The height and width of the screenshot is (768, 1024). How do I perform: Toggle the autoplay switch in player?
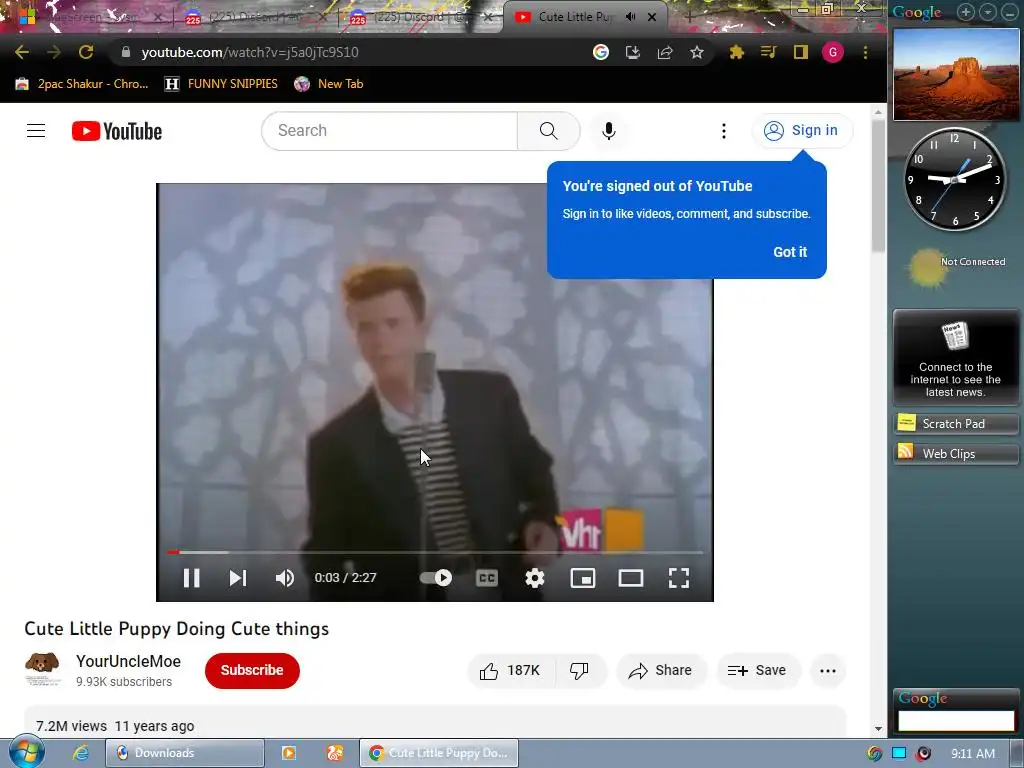click(436, 578)
